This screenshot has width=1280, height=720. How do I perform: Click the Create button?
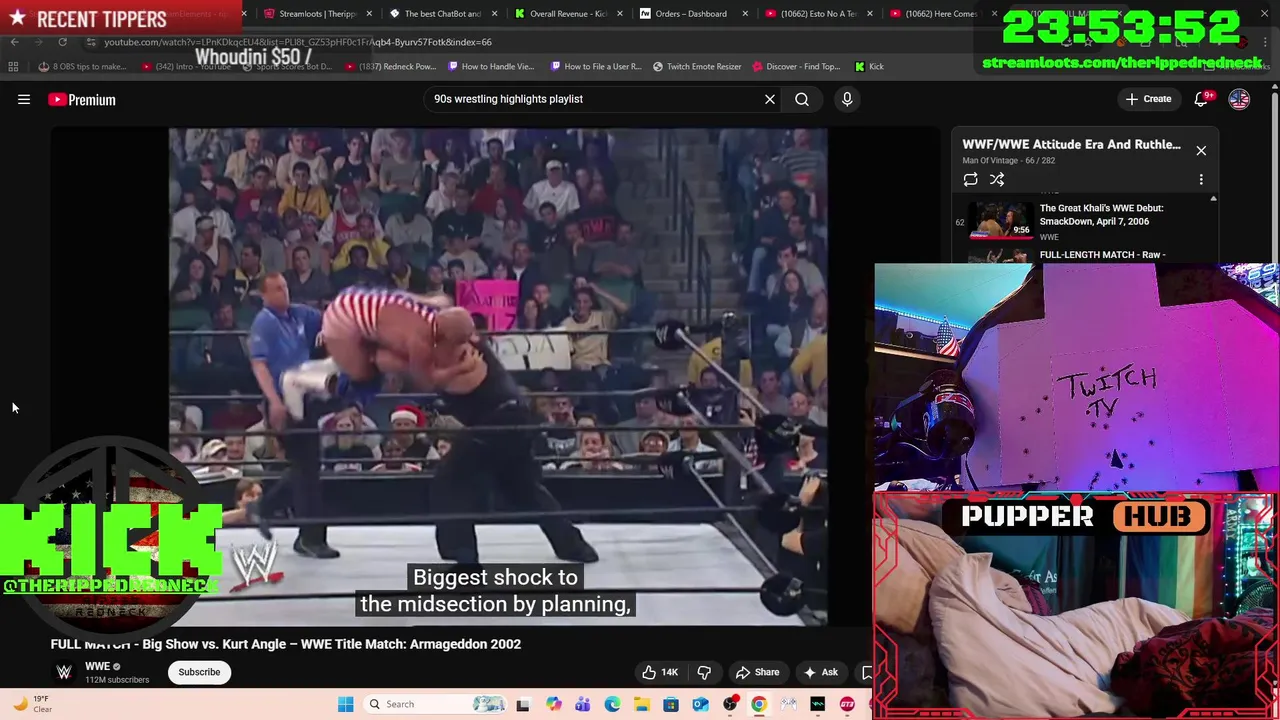tap(1148, 99)
